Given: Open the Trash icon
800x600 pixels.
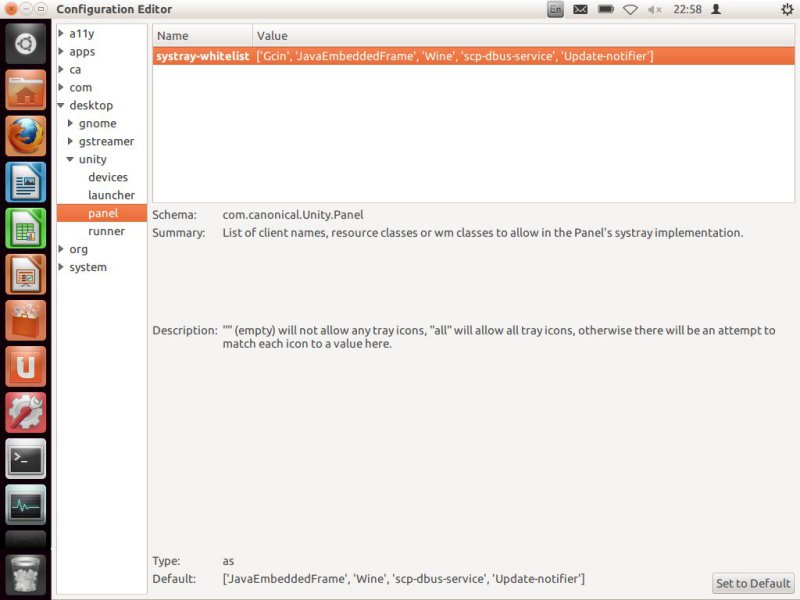Looking at the screenshot, I should coord(26,573).
